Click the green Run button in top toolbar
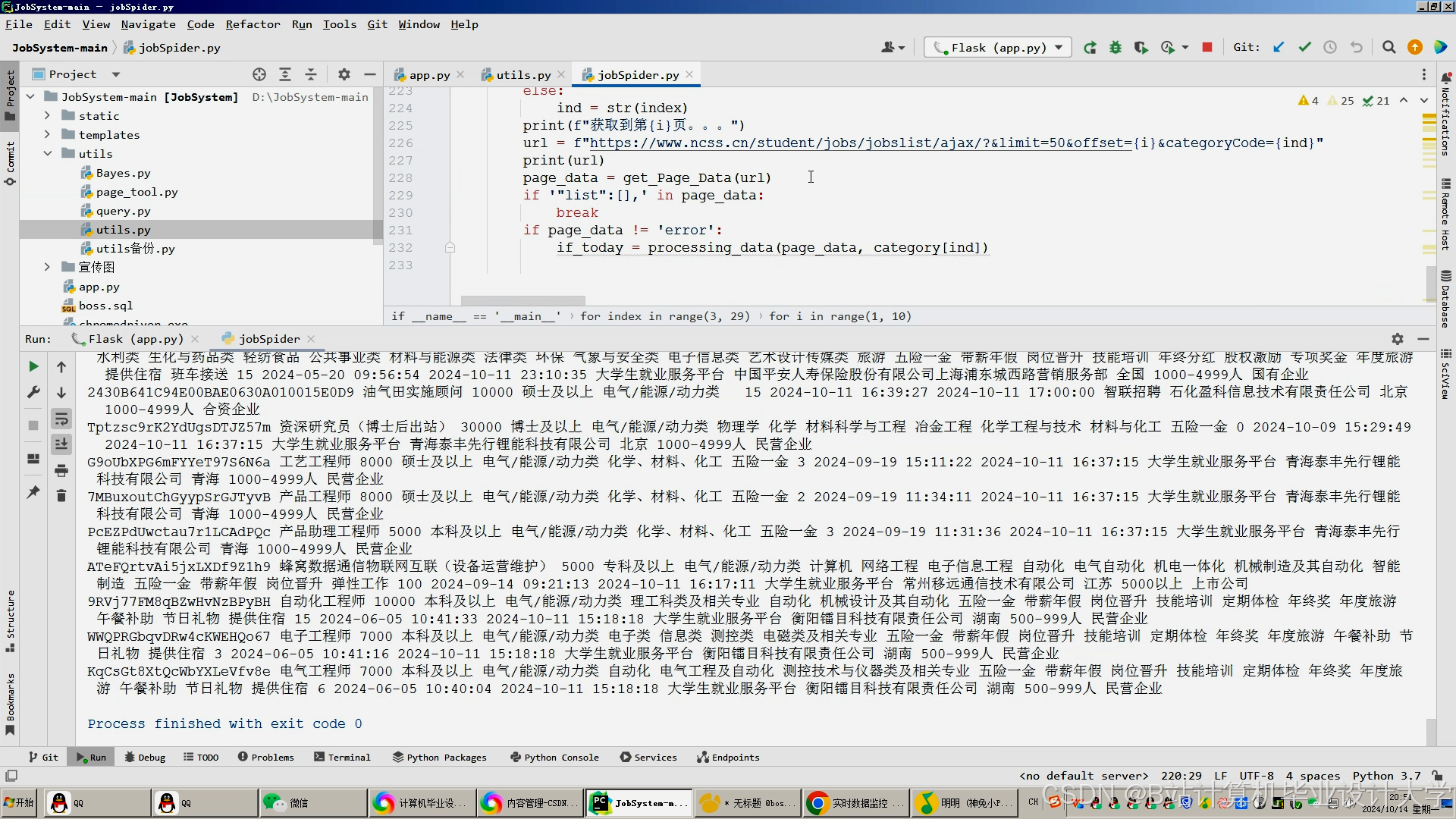This screenshot has height=819, width=1456. [1090, 48]
